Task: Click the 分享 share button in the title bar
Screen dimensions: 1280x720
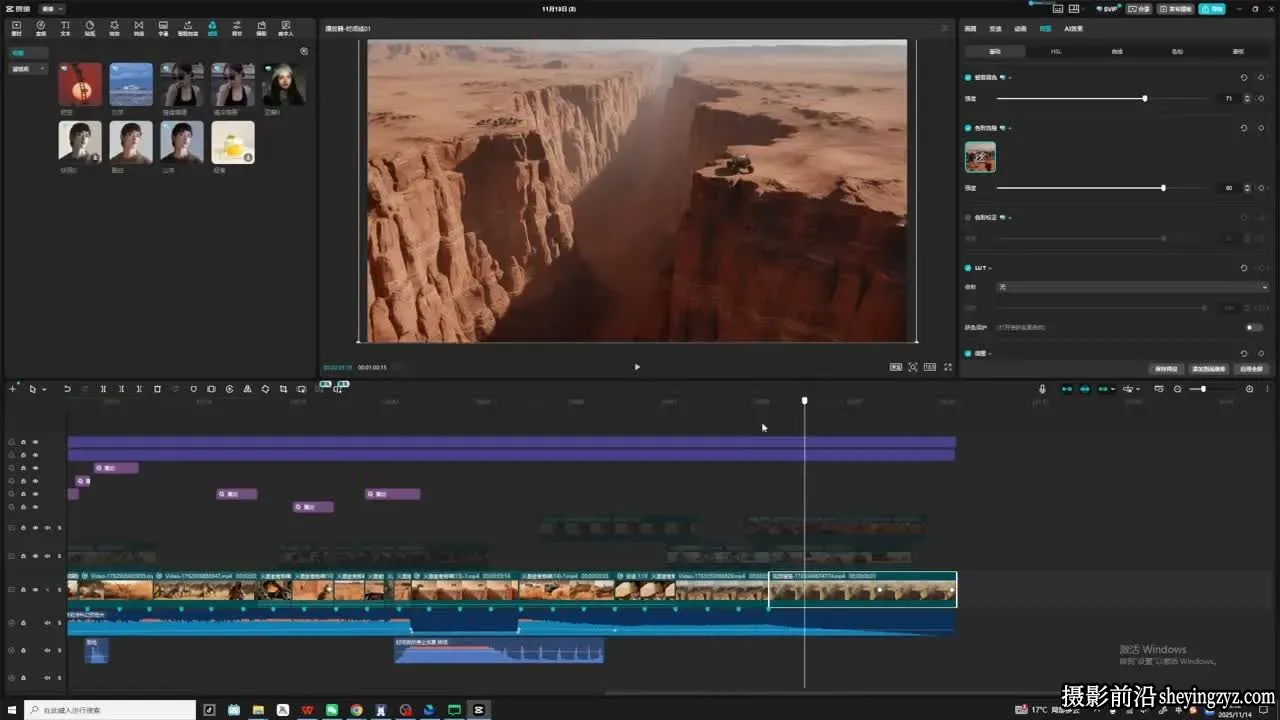Action: click(1139, 8)
